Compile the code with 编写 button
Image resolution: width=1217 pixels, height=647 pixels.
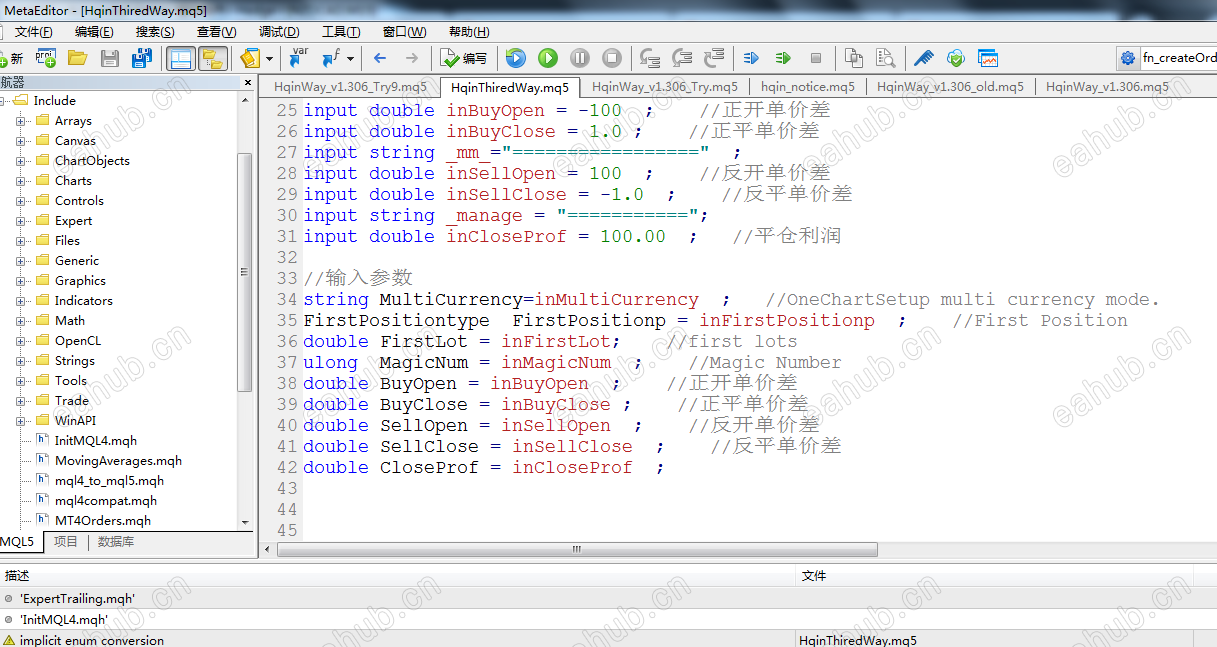click(x=464, y=58)
